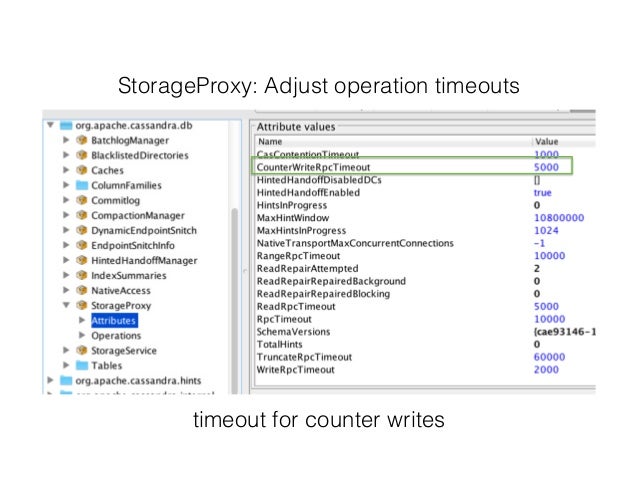Screen dimensions: 638x479
Task: Expand the Attributes node arrow
Action: coord(82,320)
